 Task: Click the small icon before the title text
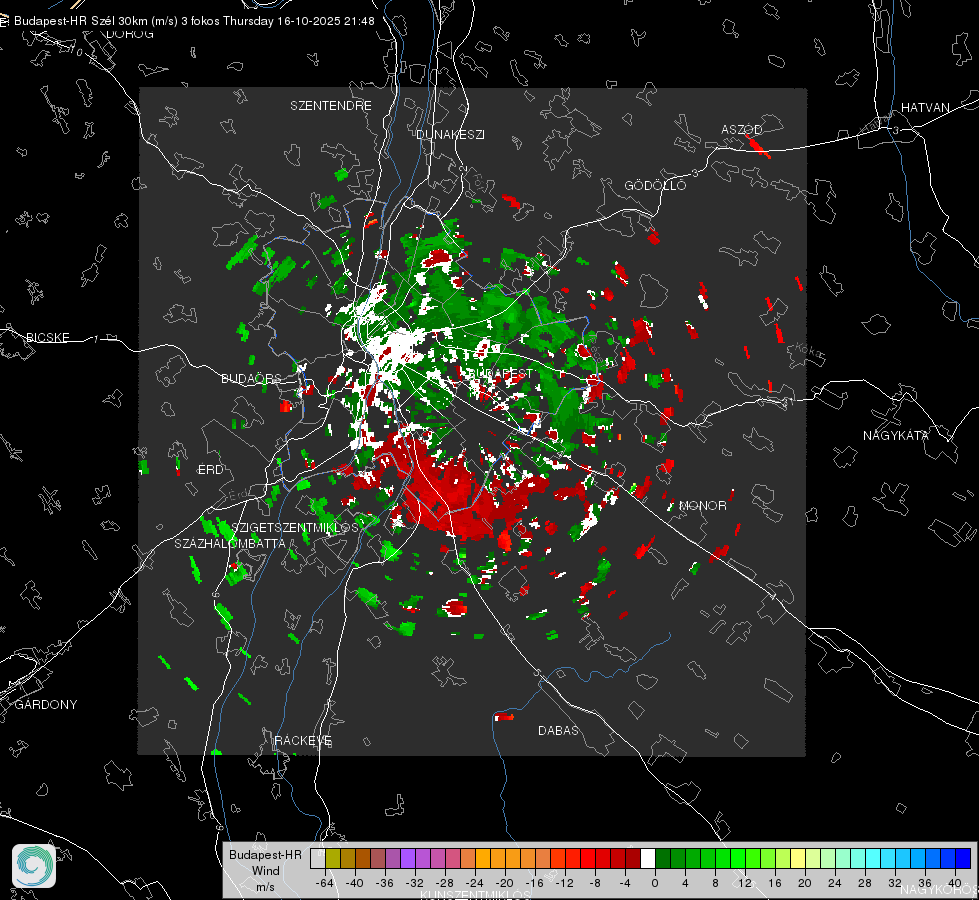pos(4,21)
